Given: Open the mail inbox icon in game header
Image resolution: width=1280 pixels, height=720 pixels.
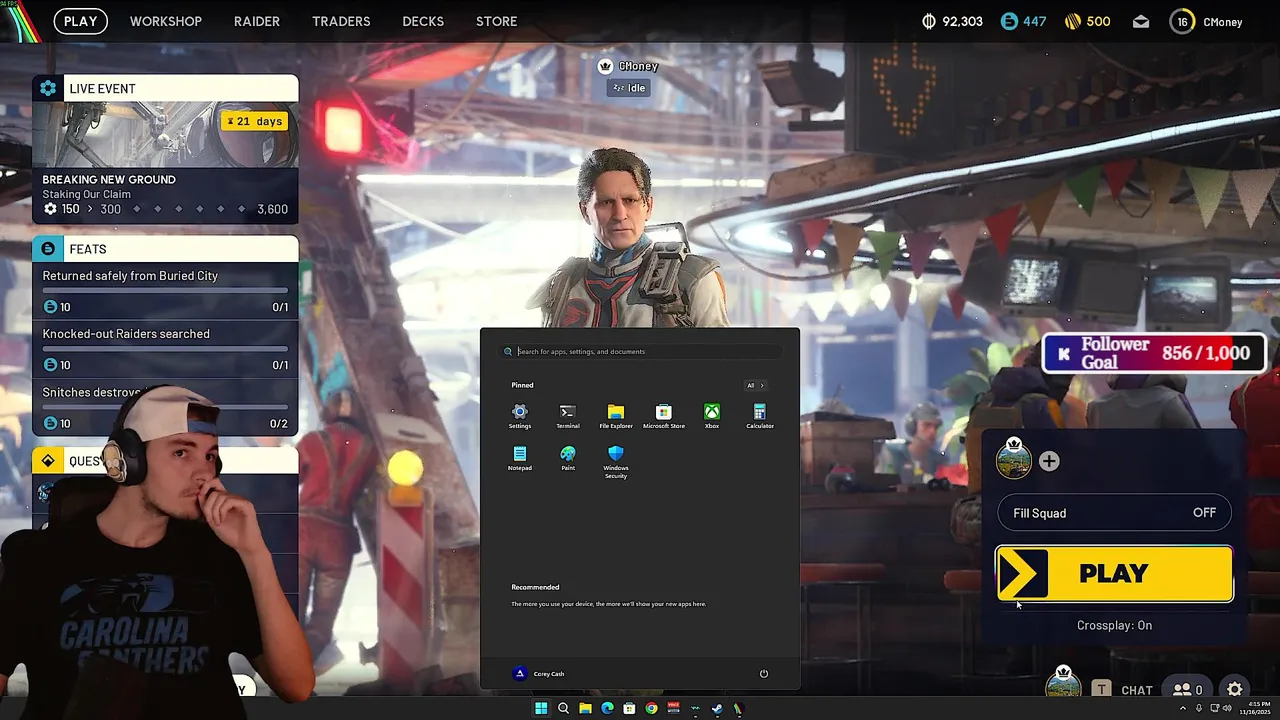Looking at the screenshot, I should 1141,21.
